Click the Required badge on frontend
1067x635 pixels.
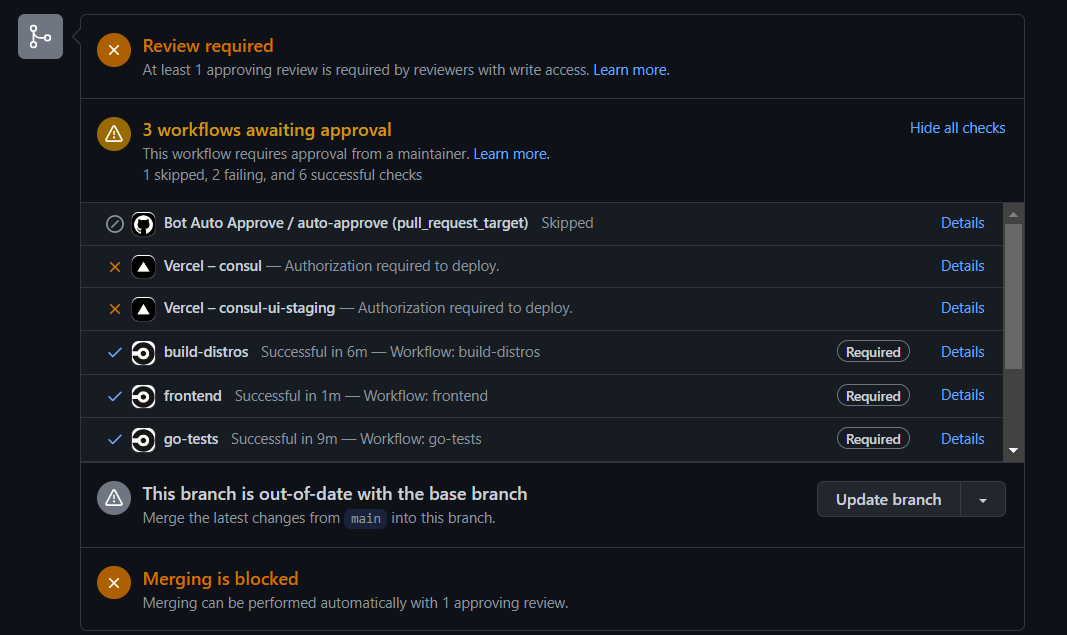point(873,396)
